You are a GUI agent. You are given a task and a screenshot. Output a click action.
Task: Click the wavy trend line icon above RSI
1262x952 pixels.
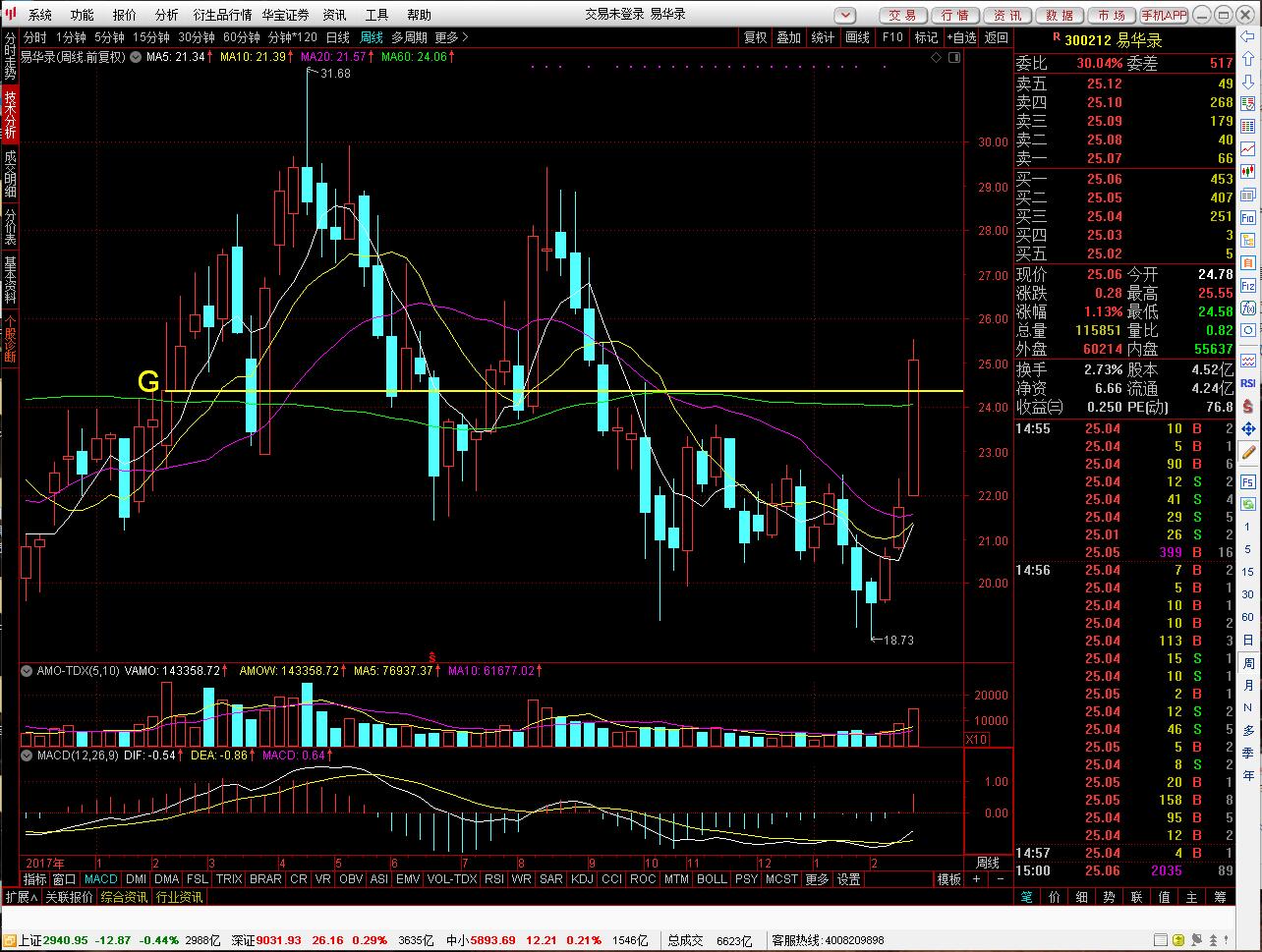coord(1248,361)
